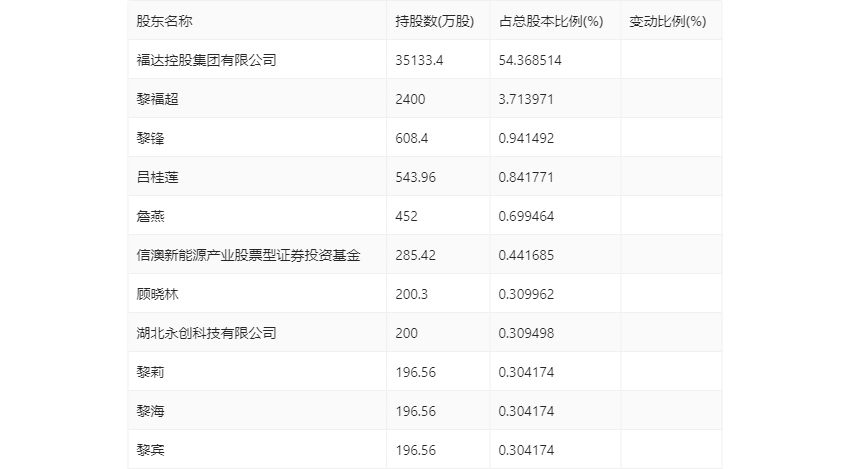Select the 变动比例(%) column header

[x=668, y=21]
